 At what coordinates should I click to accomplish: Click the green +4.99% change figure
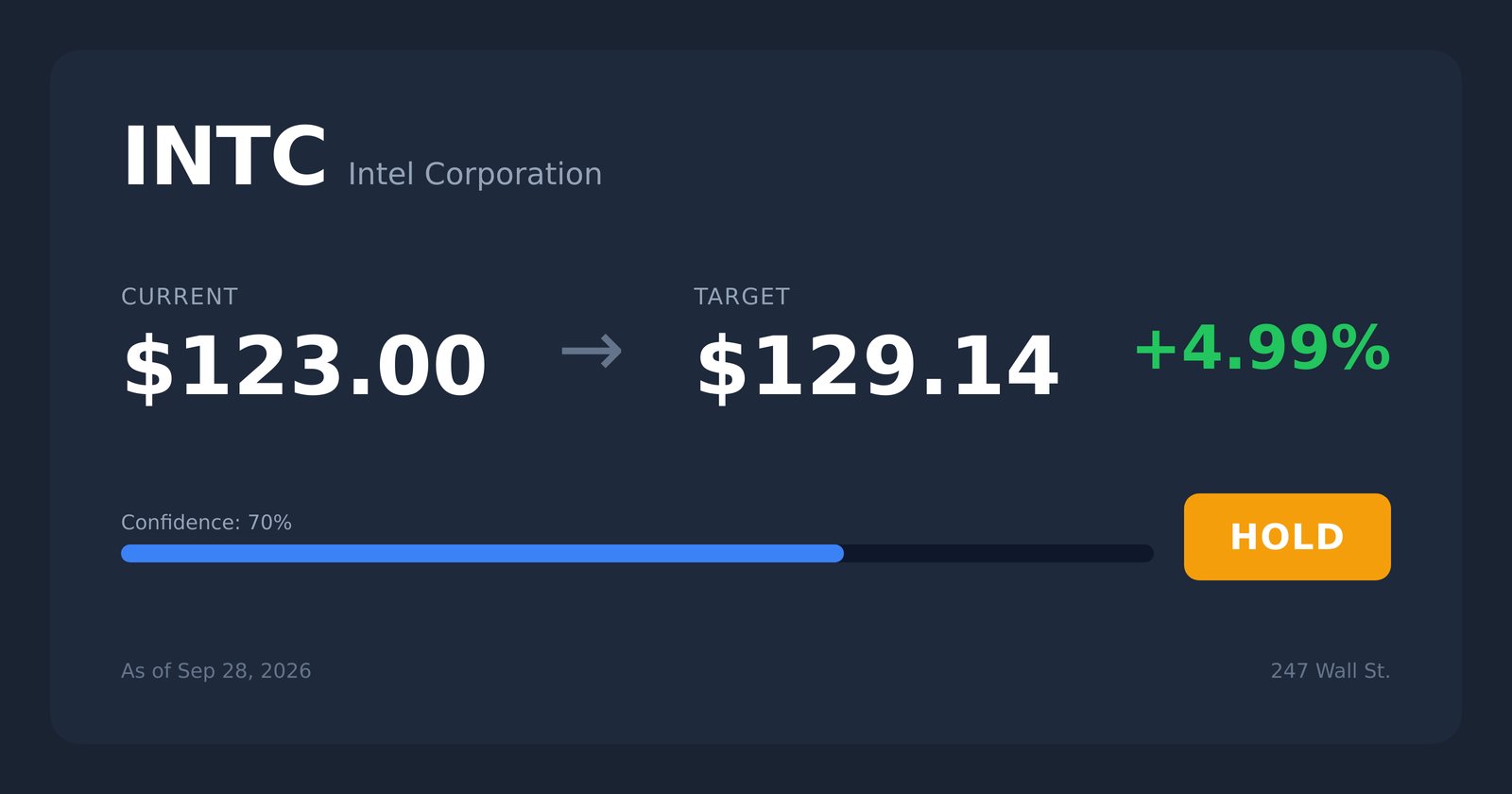coord(1262,349)
